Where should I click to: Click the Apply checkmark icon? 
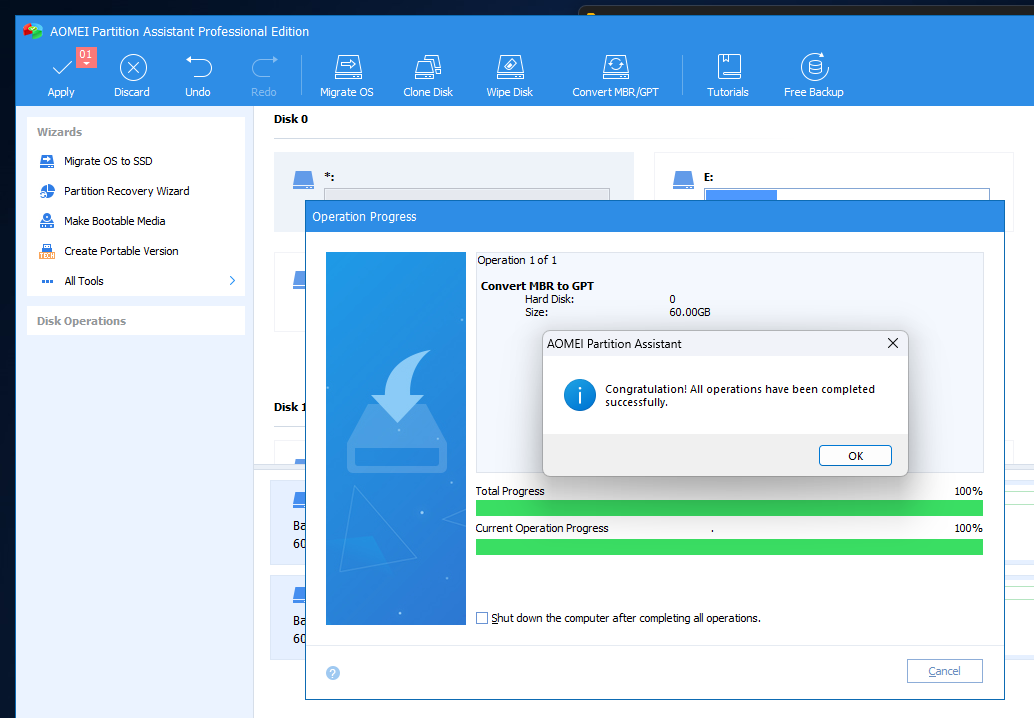click(x=62, y=68)
